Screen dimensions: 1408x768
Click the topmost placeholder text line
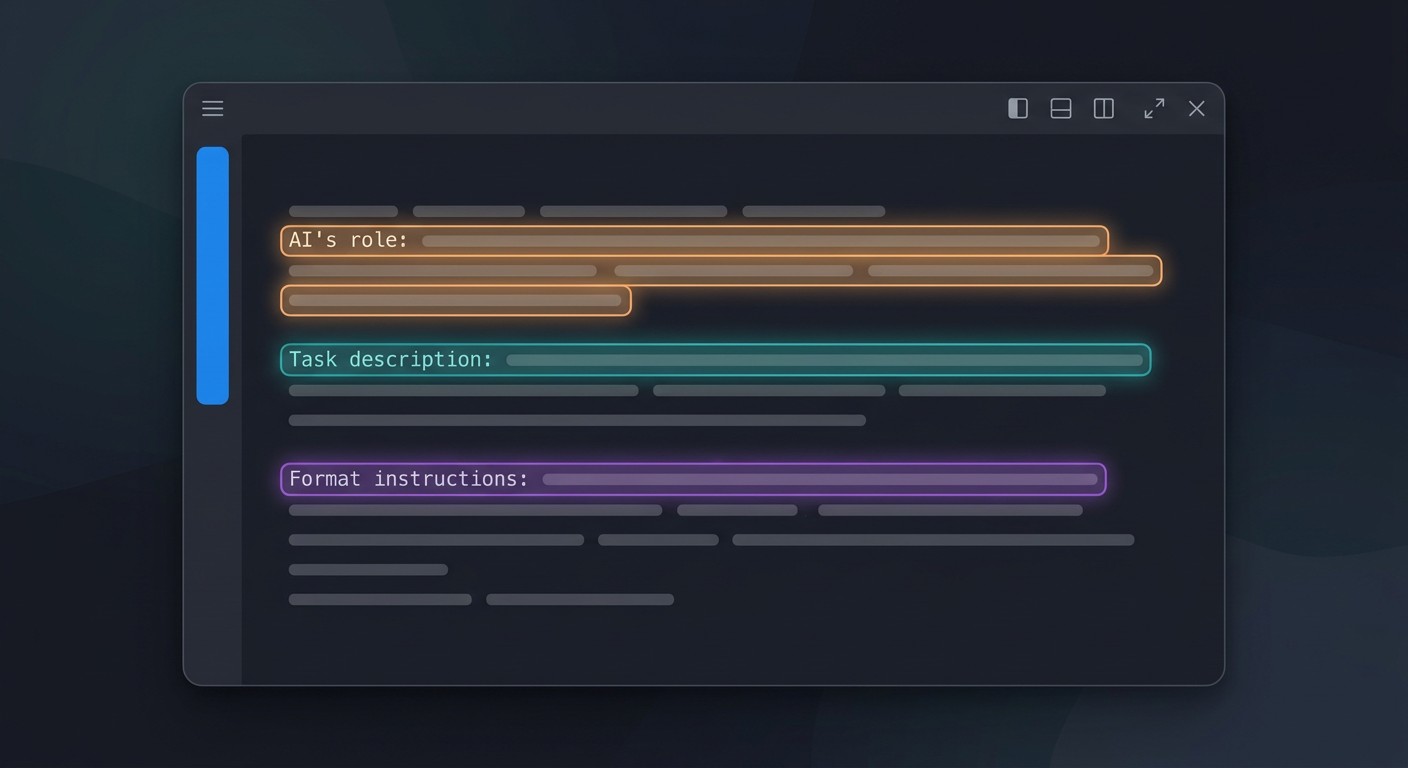coord(587,211)
